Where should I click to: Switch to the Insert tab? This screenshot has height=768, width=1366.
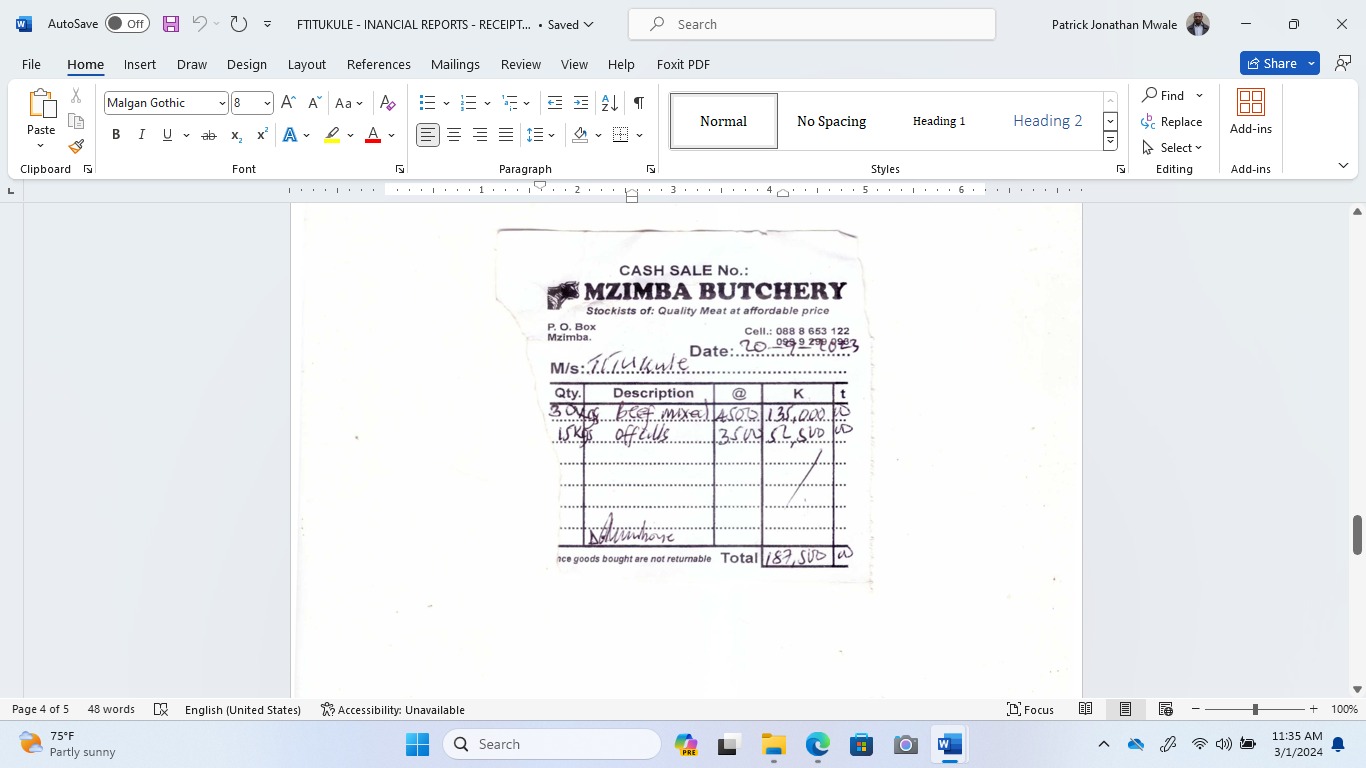coord(140,64)
